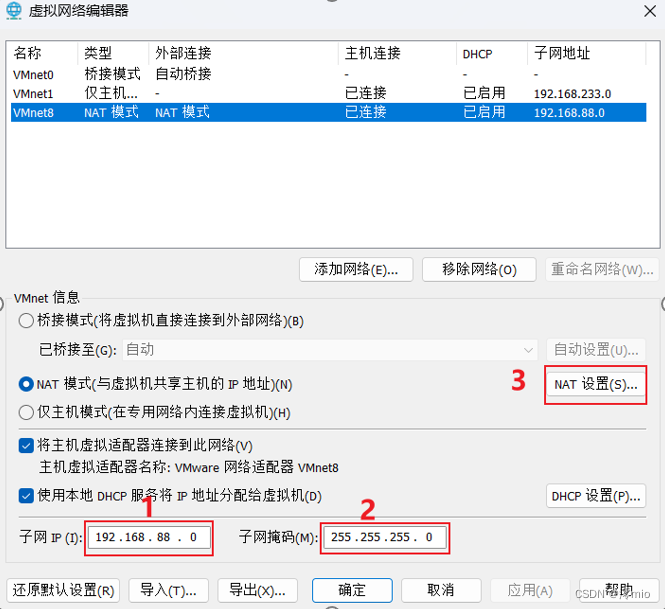Viewport: 665px width, 609px height.
Task: Click 桥接模式 type cell of VMnet0
Action: pos(112,74)
